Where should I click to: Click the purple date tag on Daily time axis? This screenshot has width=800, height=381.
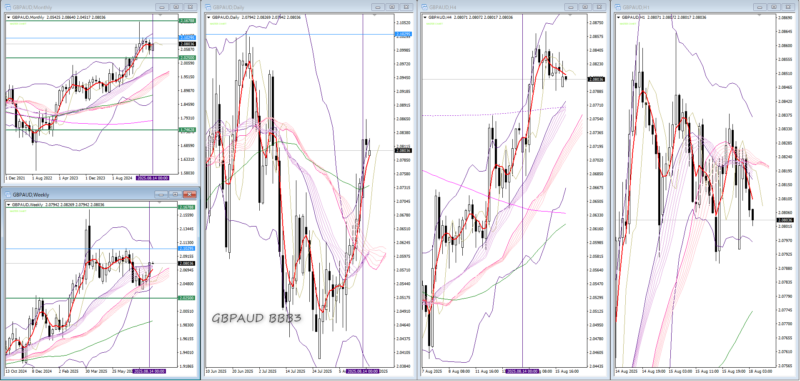[363, 372]
